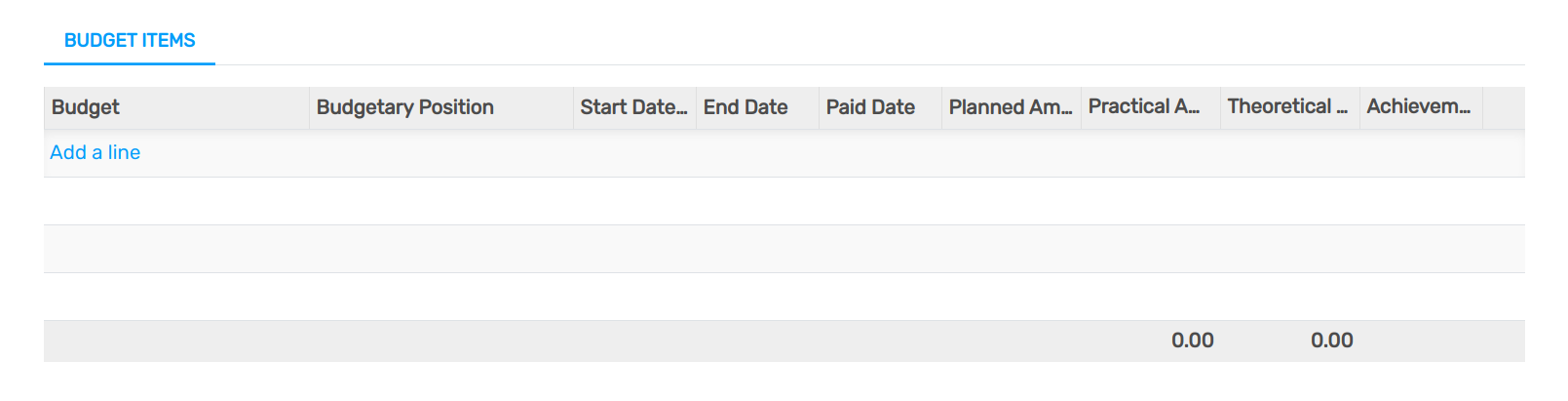Click the empty row just above the totals footer
Viewport: 1568px width, 401px height.
[x=784, y=297]
